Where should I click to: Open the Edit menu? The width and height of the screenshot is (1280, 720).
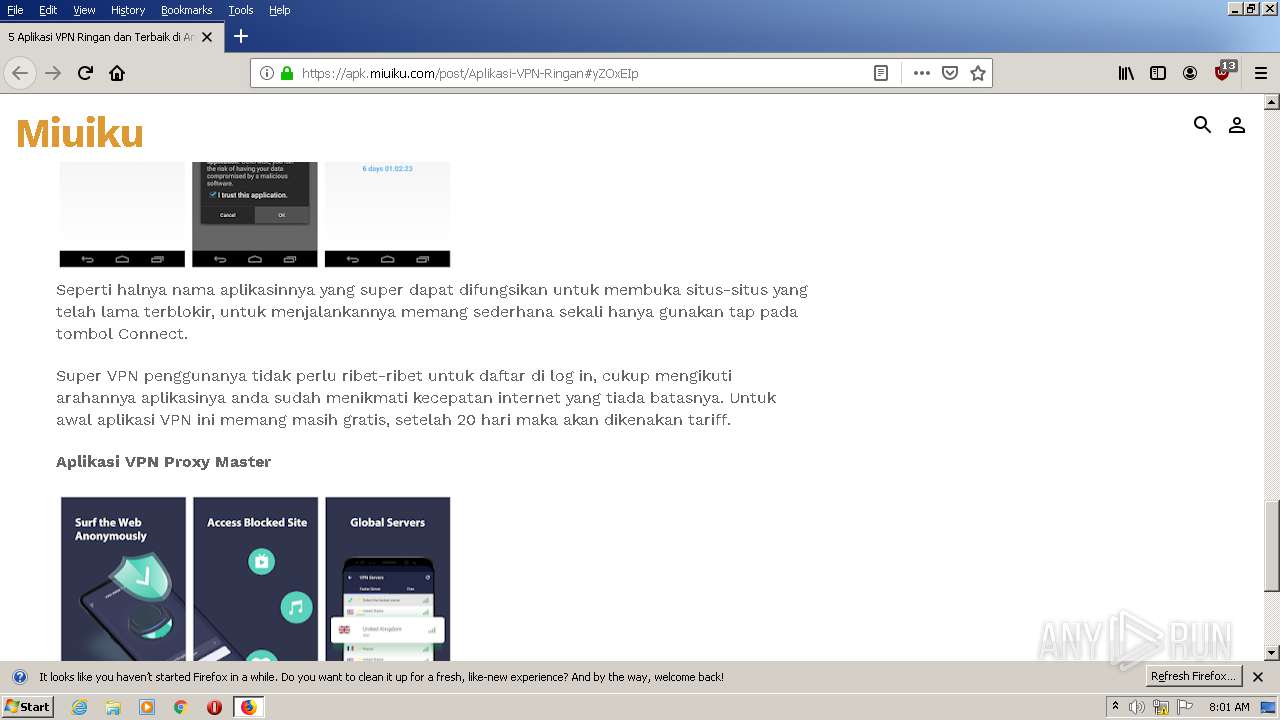48,10
